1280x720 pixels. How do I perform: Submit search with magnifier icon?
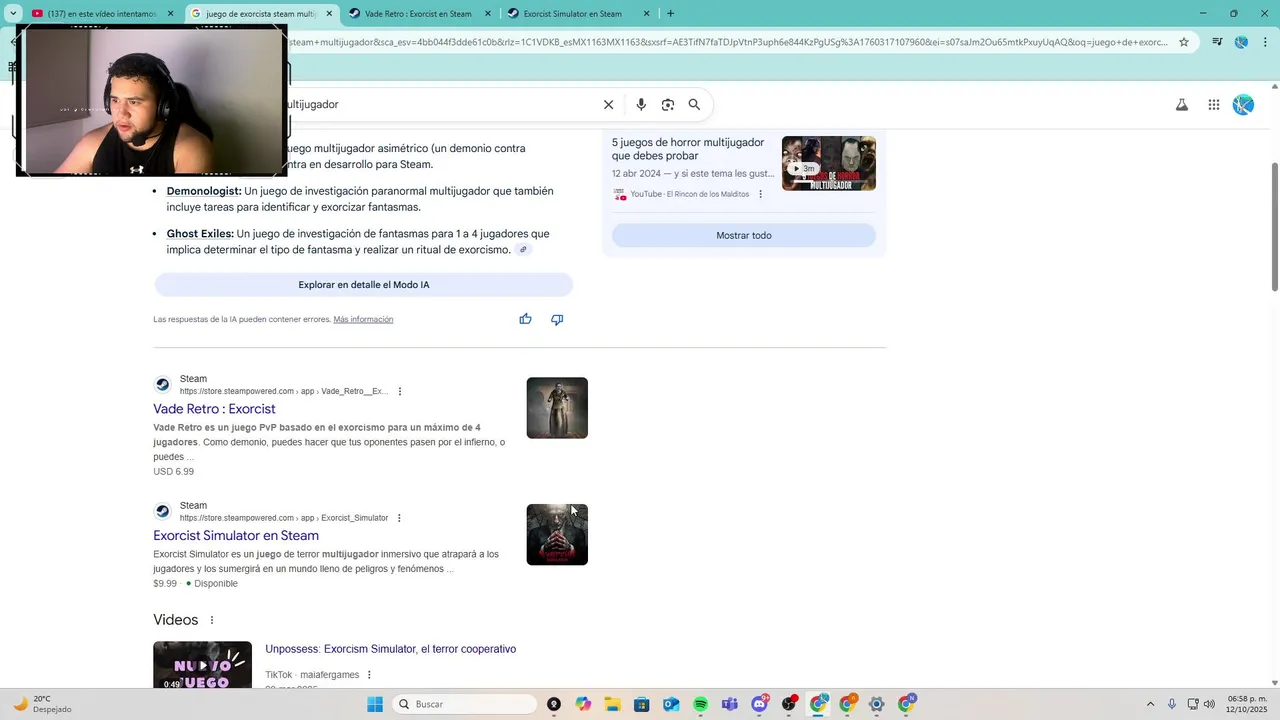[x=694, y=104]
